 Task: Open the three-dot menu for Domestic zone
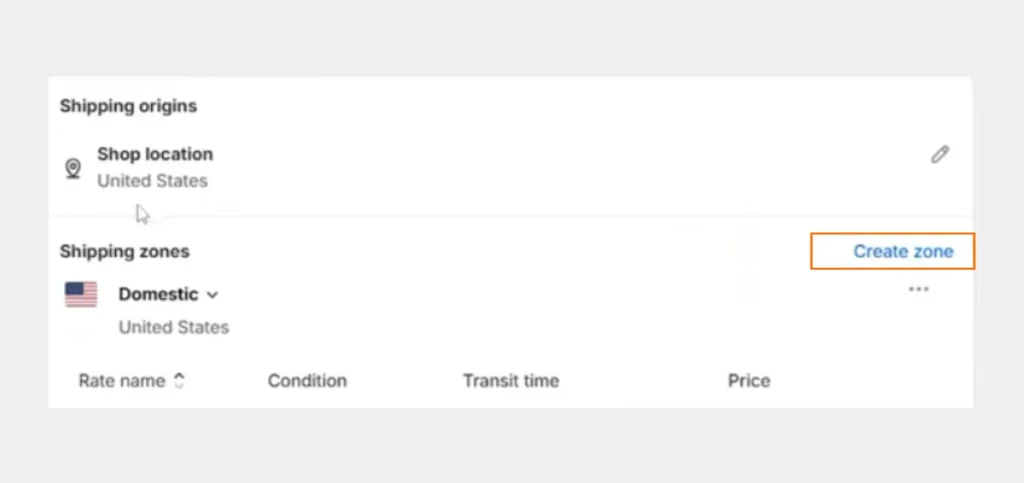pyautogui.click(x=919, y=289)
